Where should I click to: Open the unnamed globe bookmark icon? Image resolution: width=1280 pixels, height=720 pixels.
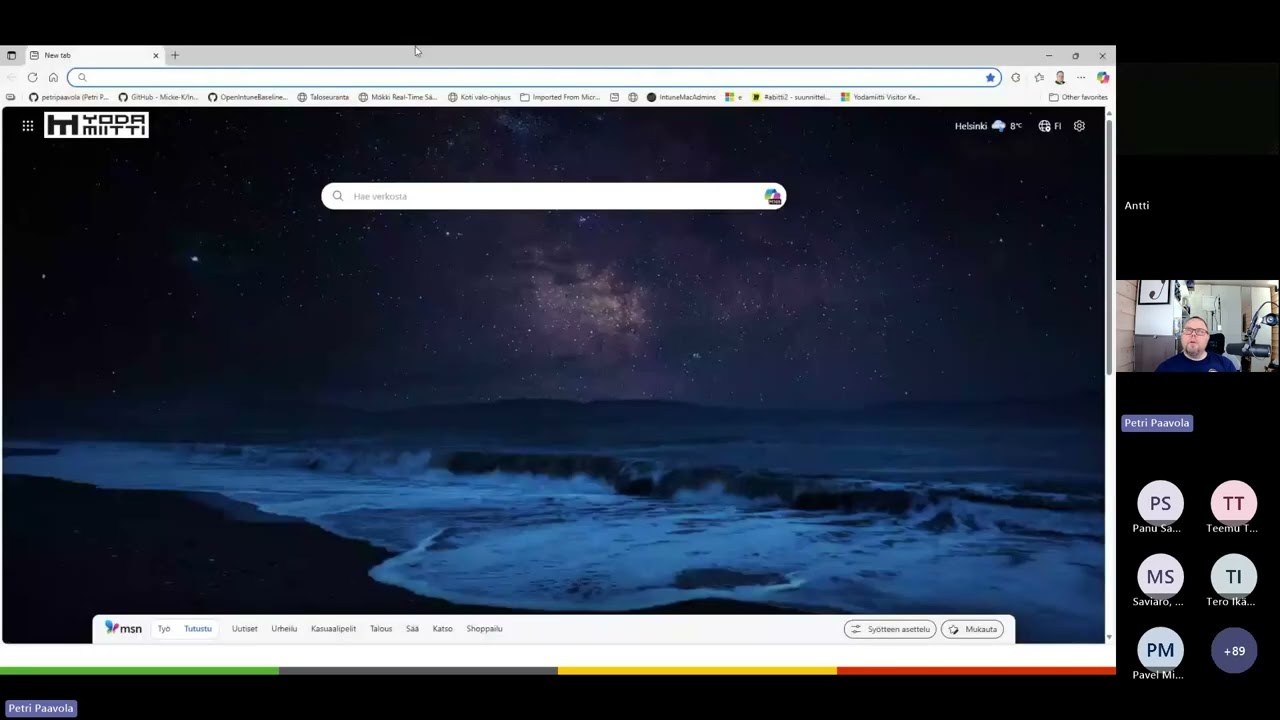point(633,97)
